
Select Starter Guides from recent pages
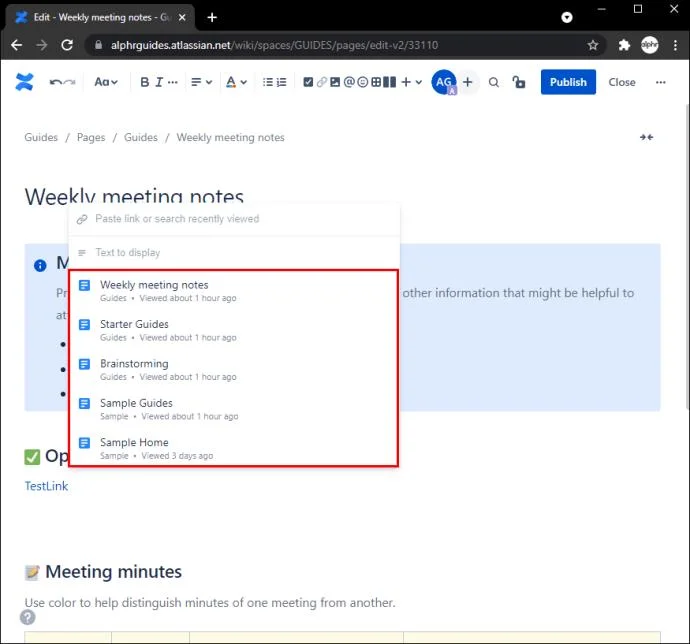[135, 324]
